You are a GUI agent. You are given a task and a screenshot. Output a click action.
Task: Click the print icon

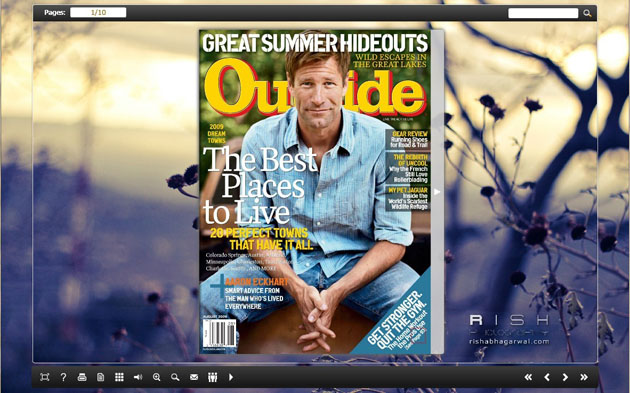(82, 377)
